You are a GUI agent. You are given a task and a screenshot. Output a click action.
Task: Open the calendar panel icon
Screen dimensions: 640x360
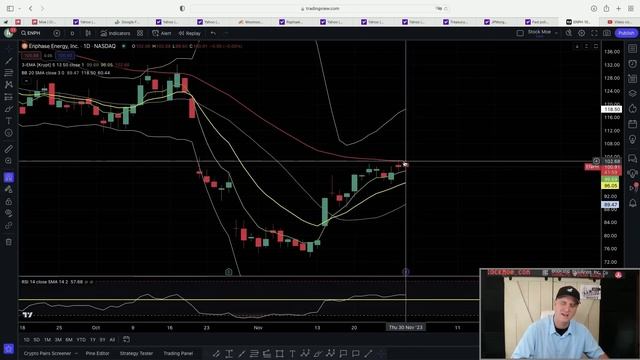coord(632,124)
